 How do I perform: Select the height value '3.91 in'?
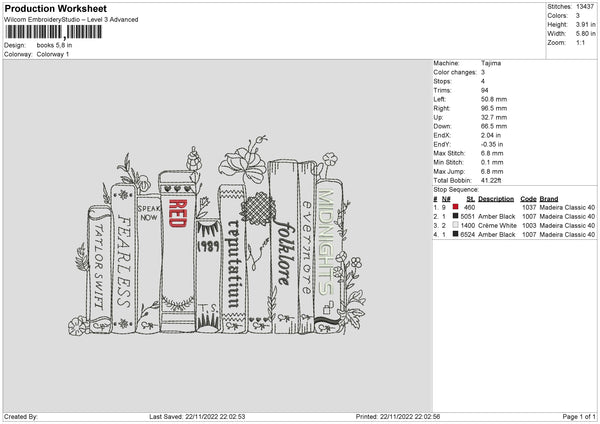(x=585, y=24)
